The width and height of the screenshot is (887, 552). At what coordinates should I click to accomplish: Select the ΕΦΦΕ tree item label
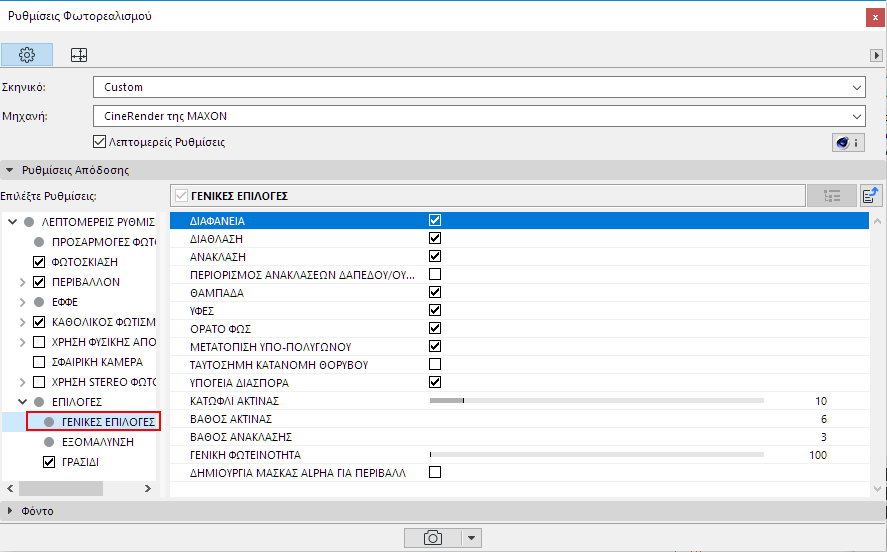click(x=65, y=302)
